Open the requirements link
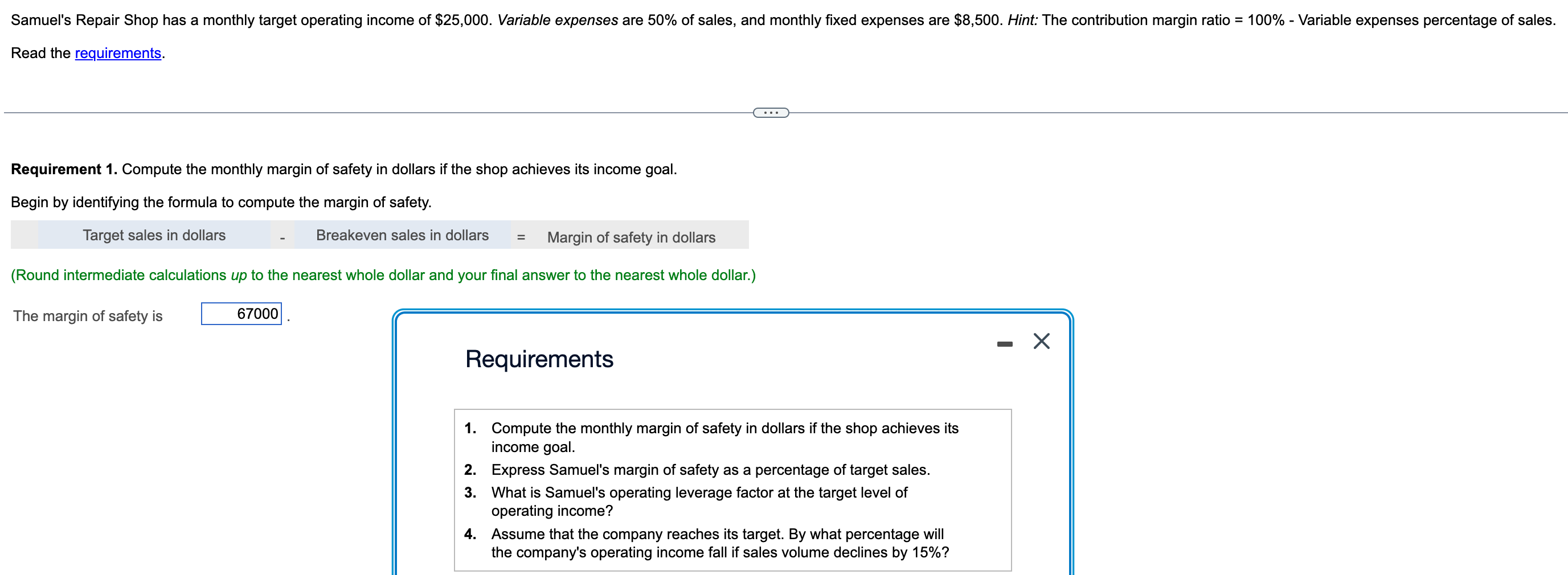The width and height of the screenshot is (1568, 575). (x=118, y=54)
